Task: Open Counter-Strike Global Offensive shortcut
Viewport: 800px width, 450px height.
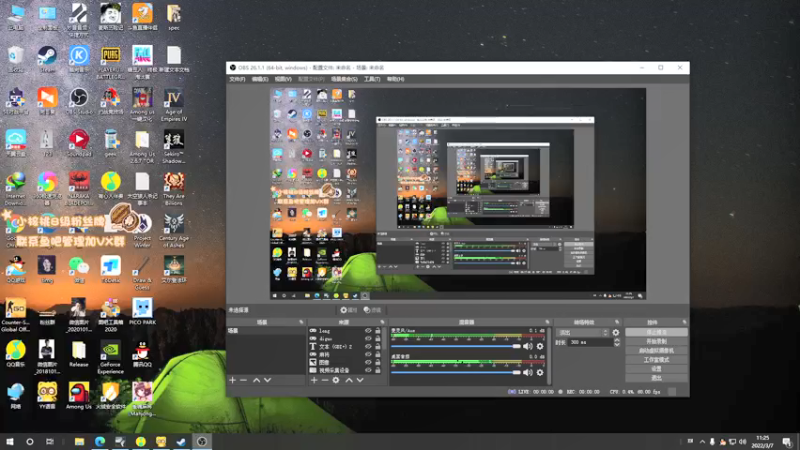Action: [x=15, y=315]
